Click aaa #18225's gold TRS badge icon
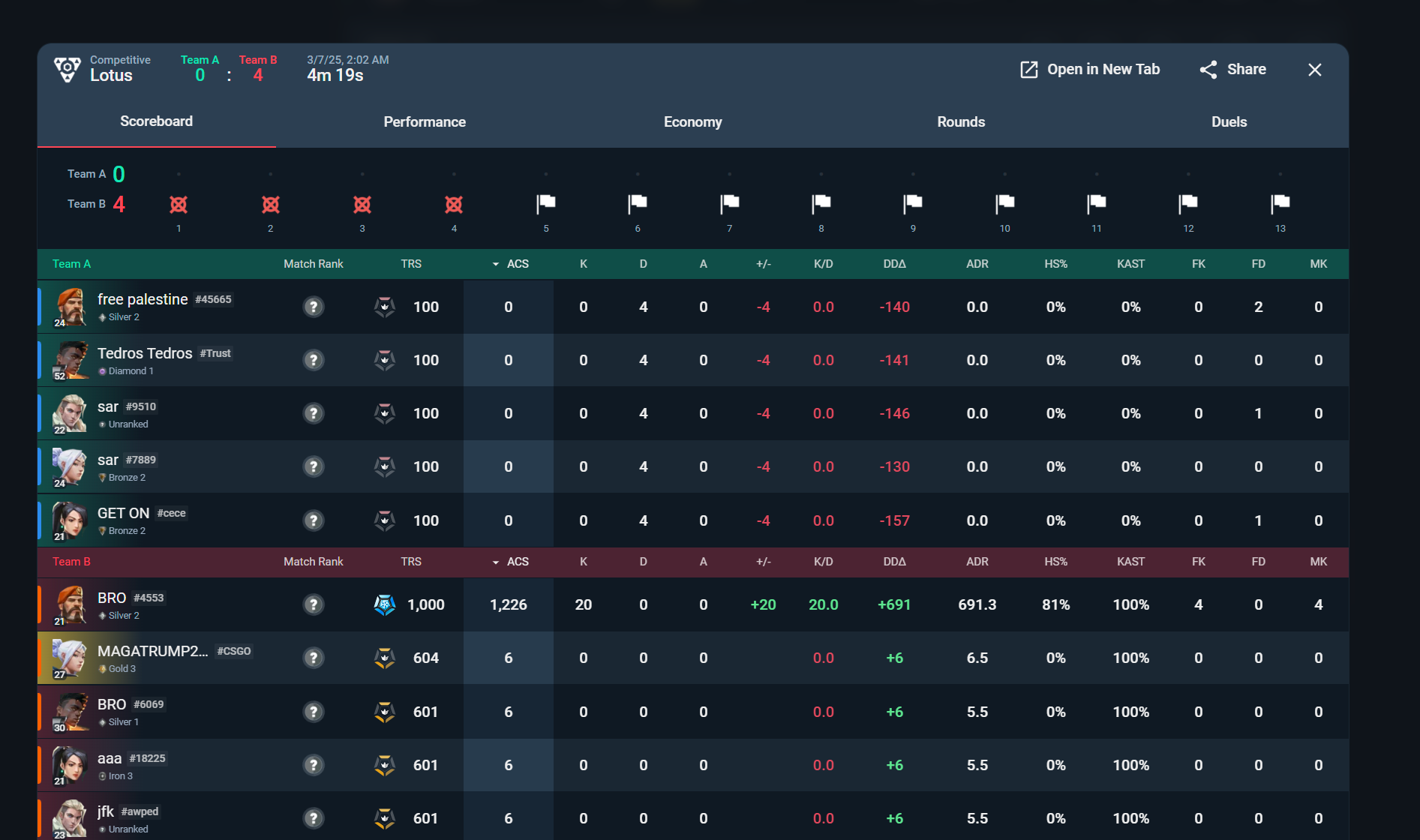The height and width of the screenshot is (840, 1420). tap(385, 765)
